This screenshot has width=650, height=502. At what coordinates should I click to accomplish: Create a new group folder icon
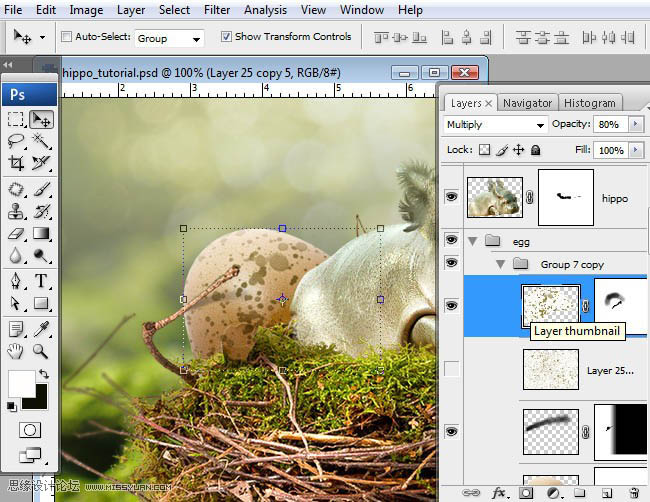[x=580, y=492]
